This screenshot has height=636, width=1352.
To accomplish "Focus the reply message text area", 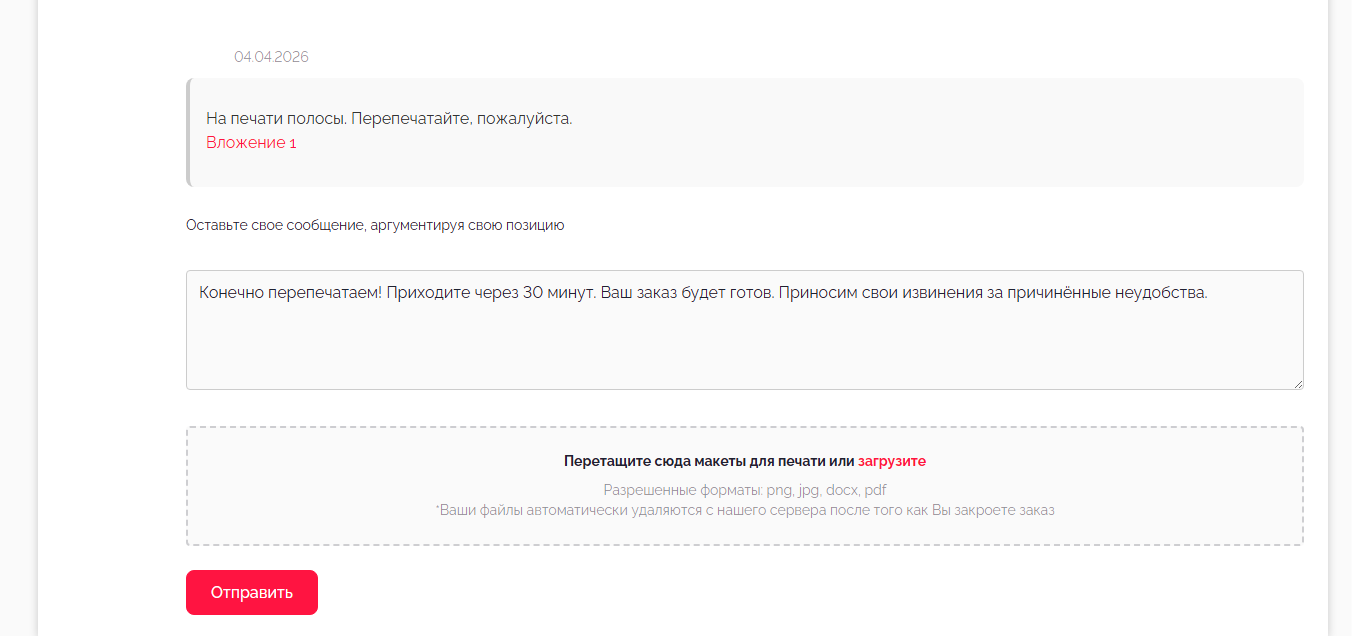I will click(744, 345).
